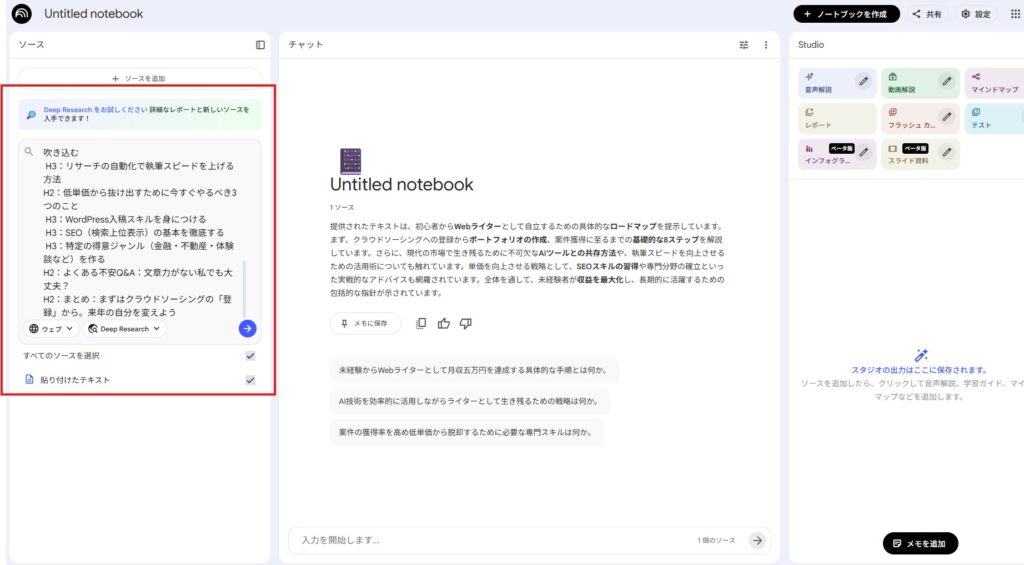Uncheck the 貼り付けたテキスト source checkbox

click(250, 380)
